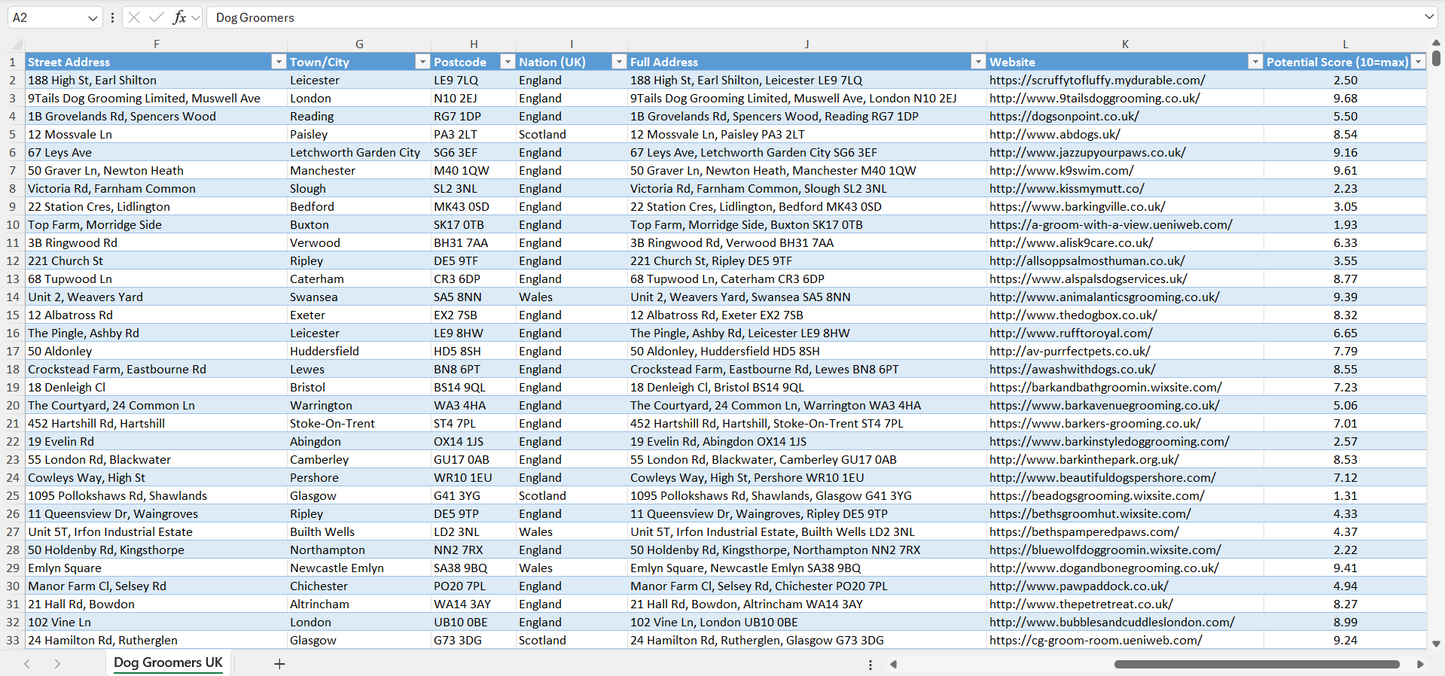Click the horizontal scrollbar thumb

(1256, 663)
